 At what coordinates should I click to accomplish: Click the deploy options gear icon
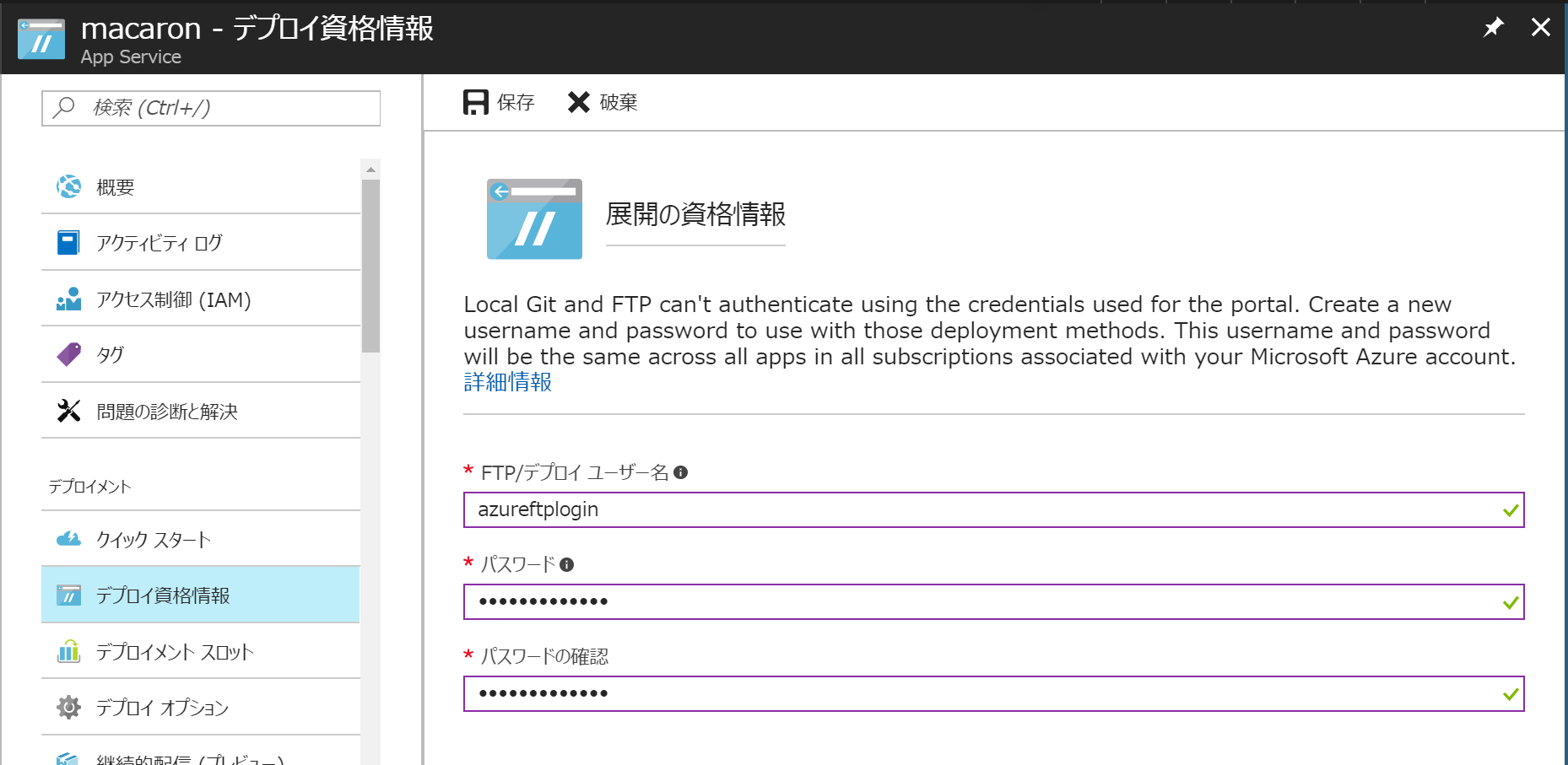(x=69, y=707)
